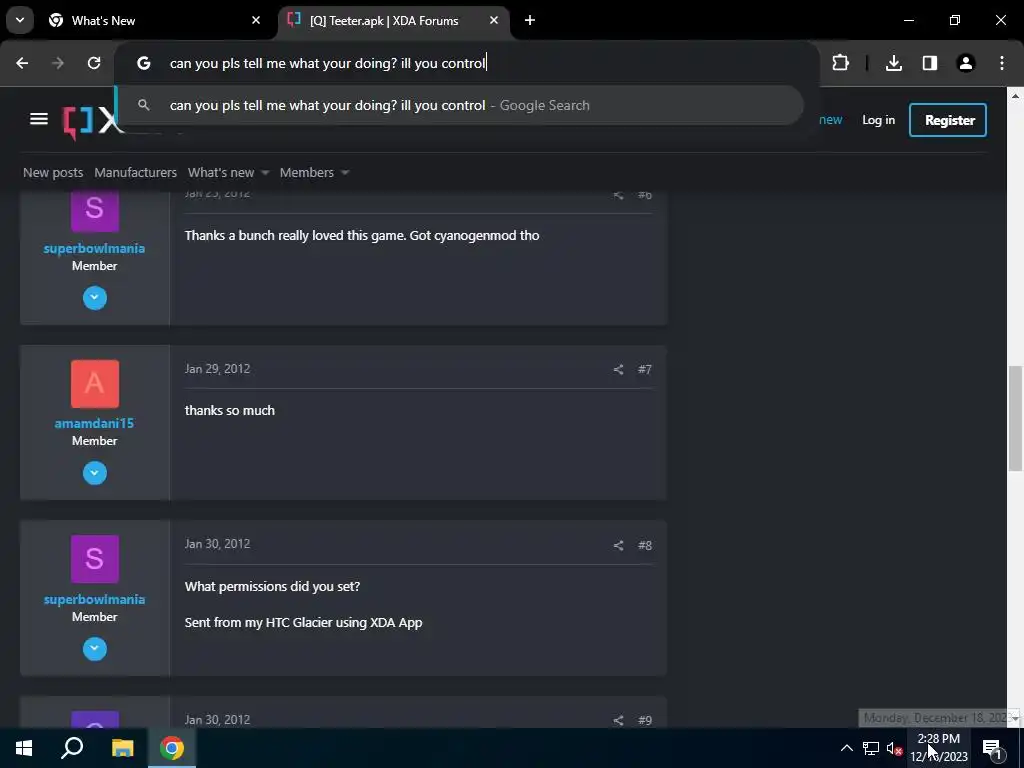Open the Windows notification center

click(993, 749)
